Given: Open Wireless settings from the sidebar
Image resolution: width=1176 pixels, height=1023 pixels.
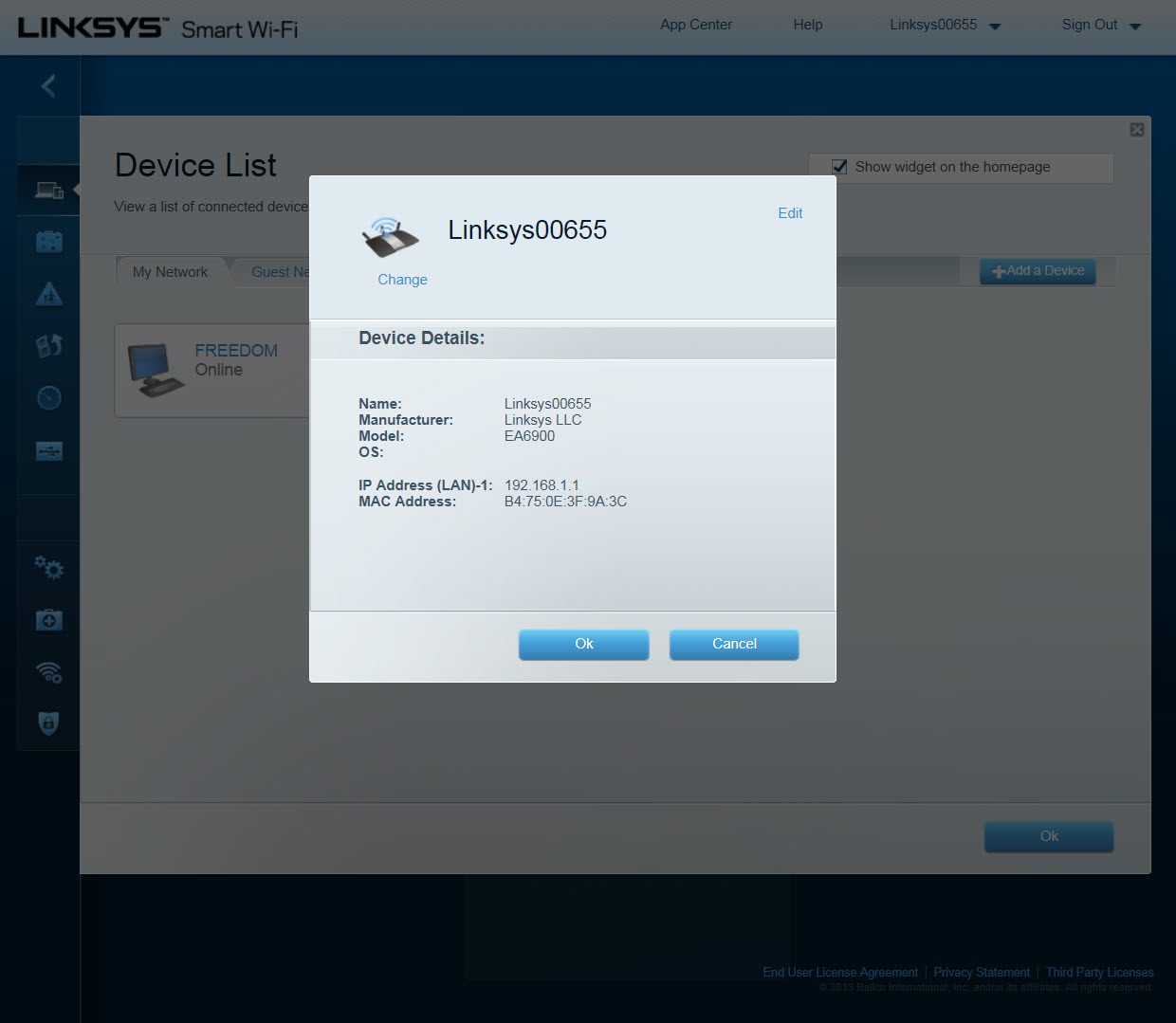Looking at the screenshot, I should [49, 672].
